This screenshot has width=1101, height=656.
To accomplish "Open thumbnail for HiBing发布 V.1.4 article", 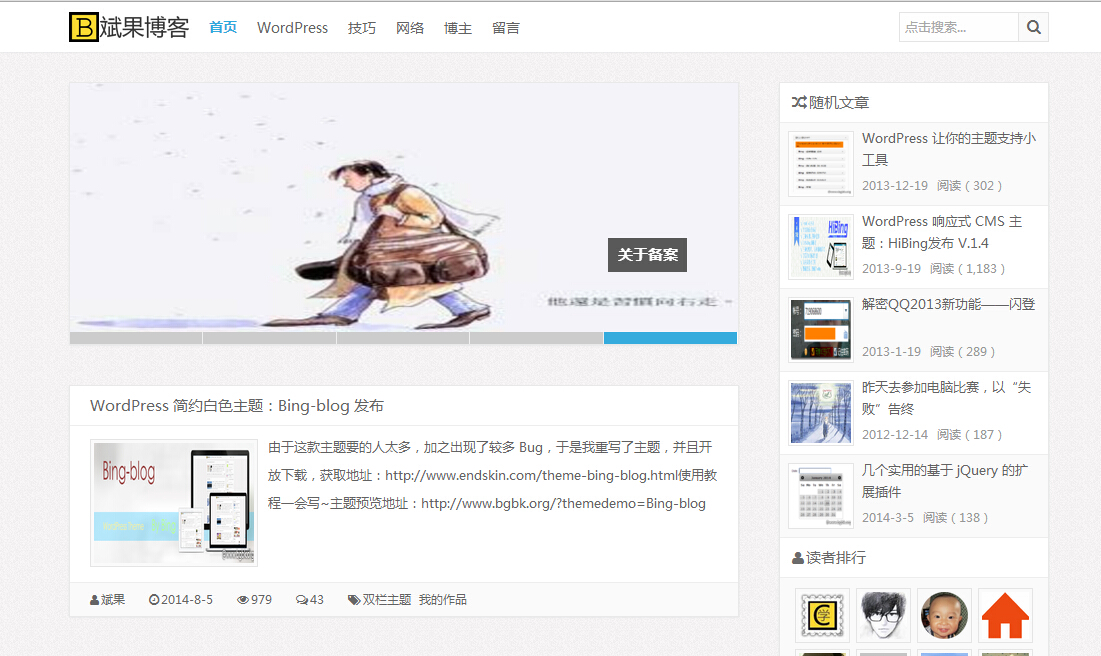I will (821, 247).
